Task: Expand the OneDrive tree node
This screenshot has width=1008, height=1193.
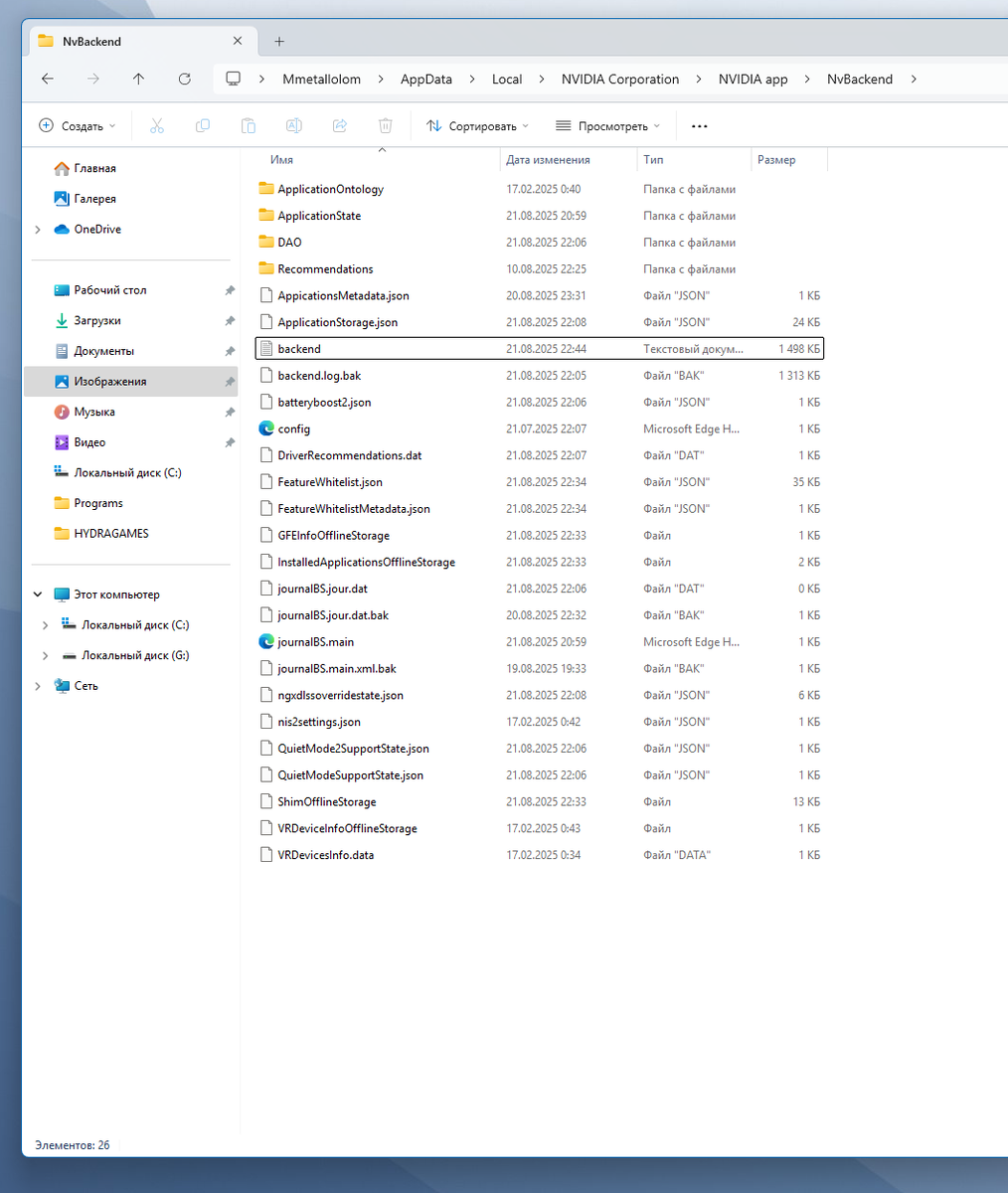Action: [x=38, y=230]
